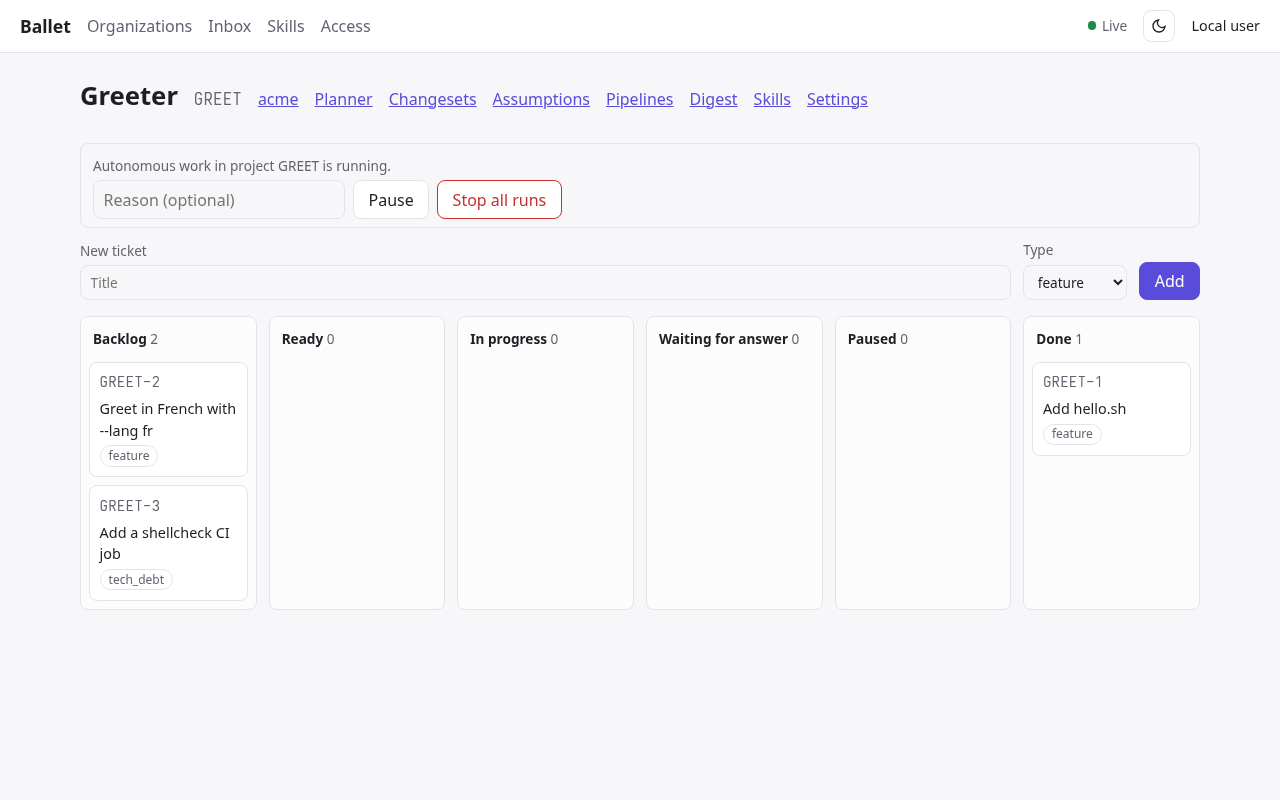Click the Waiting for answer header

(x=729, y=339)
